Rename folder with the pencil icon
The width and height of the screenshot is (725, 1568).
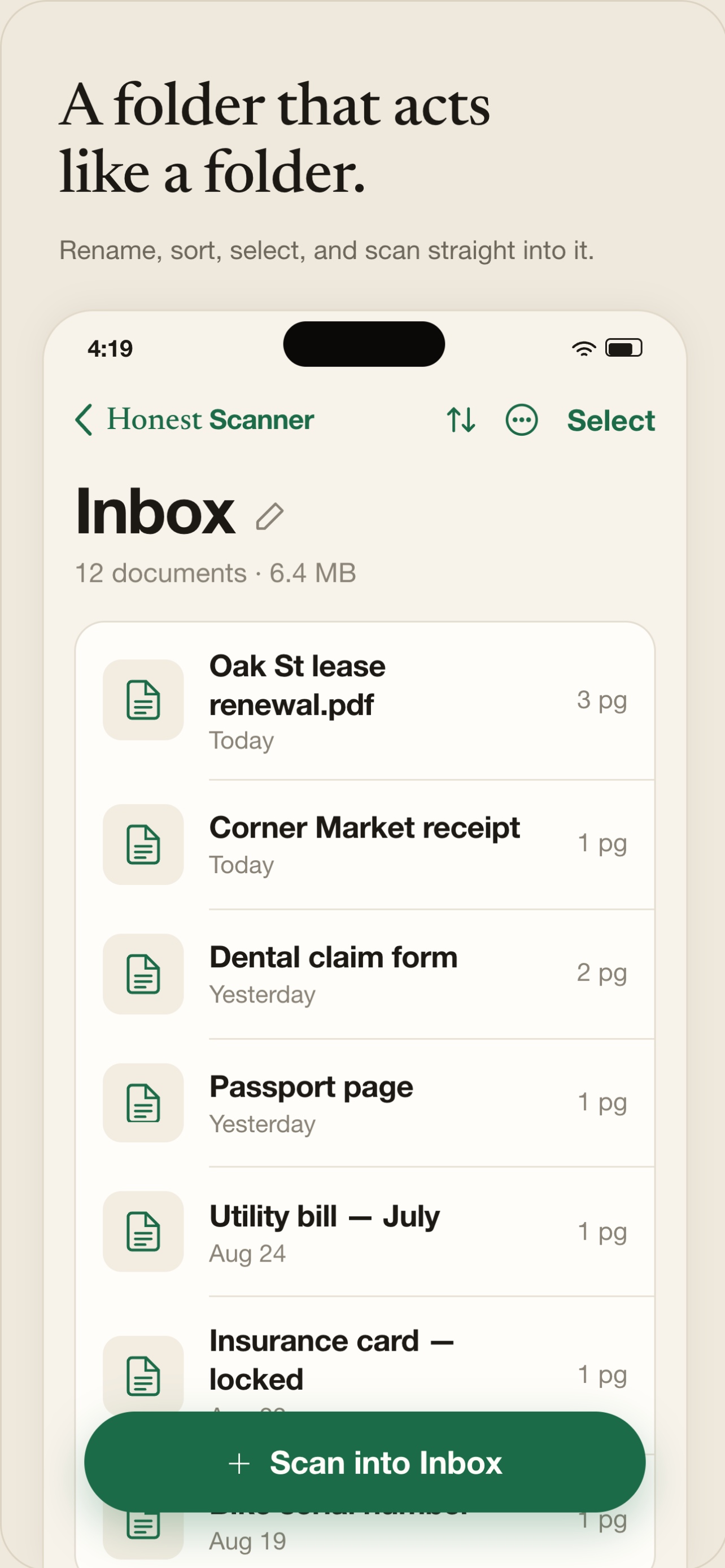[x=270, y=517]
